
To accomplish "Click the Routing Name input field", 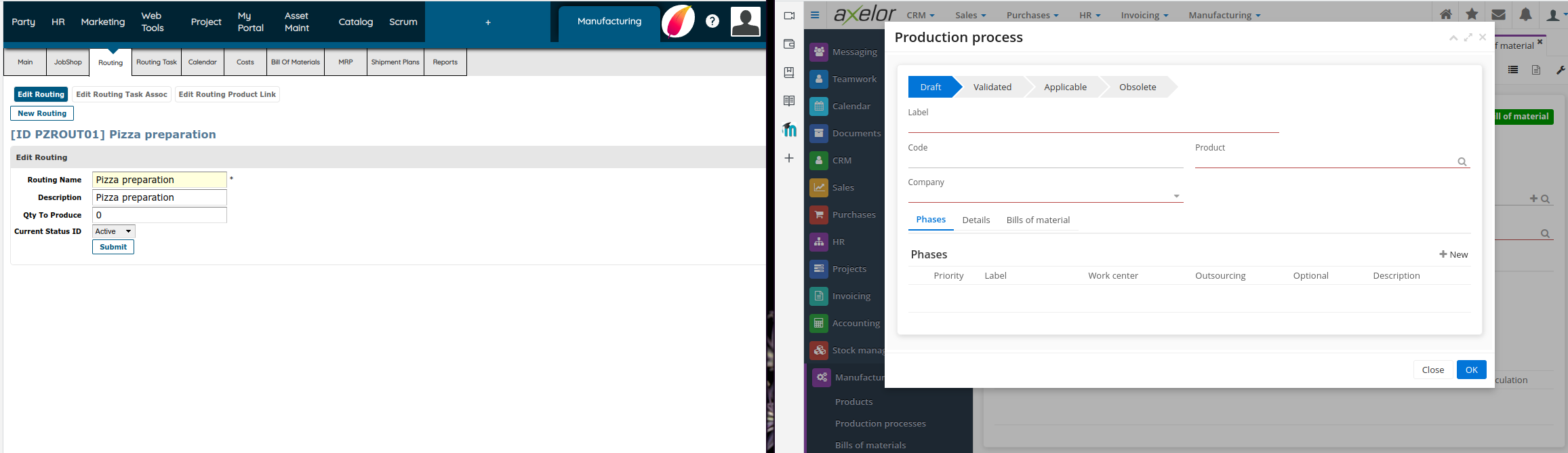I will (159, 180).
